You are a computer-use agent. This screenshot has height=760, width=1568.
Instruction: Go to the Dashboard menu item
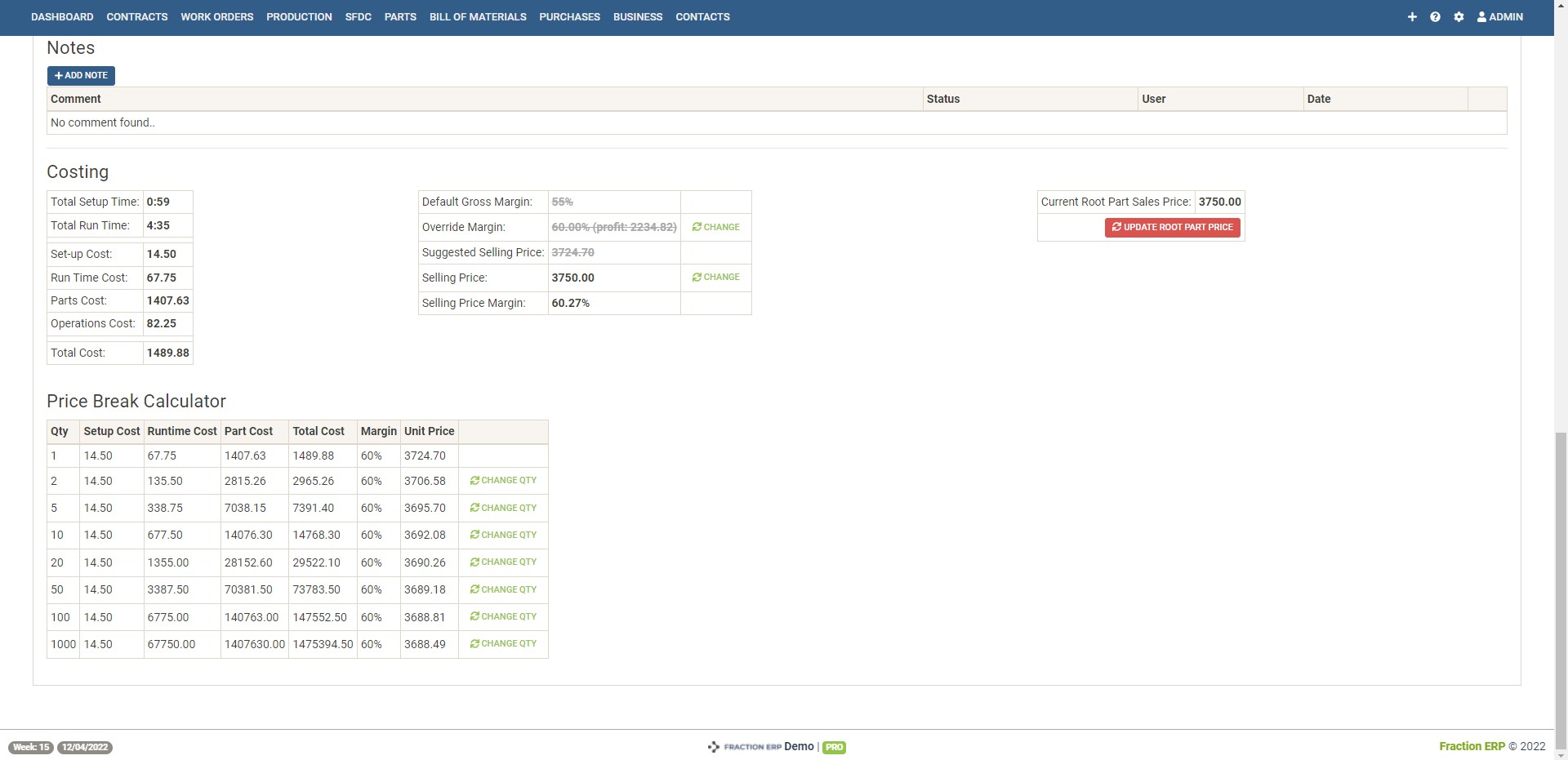click(62, 17)
